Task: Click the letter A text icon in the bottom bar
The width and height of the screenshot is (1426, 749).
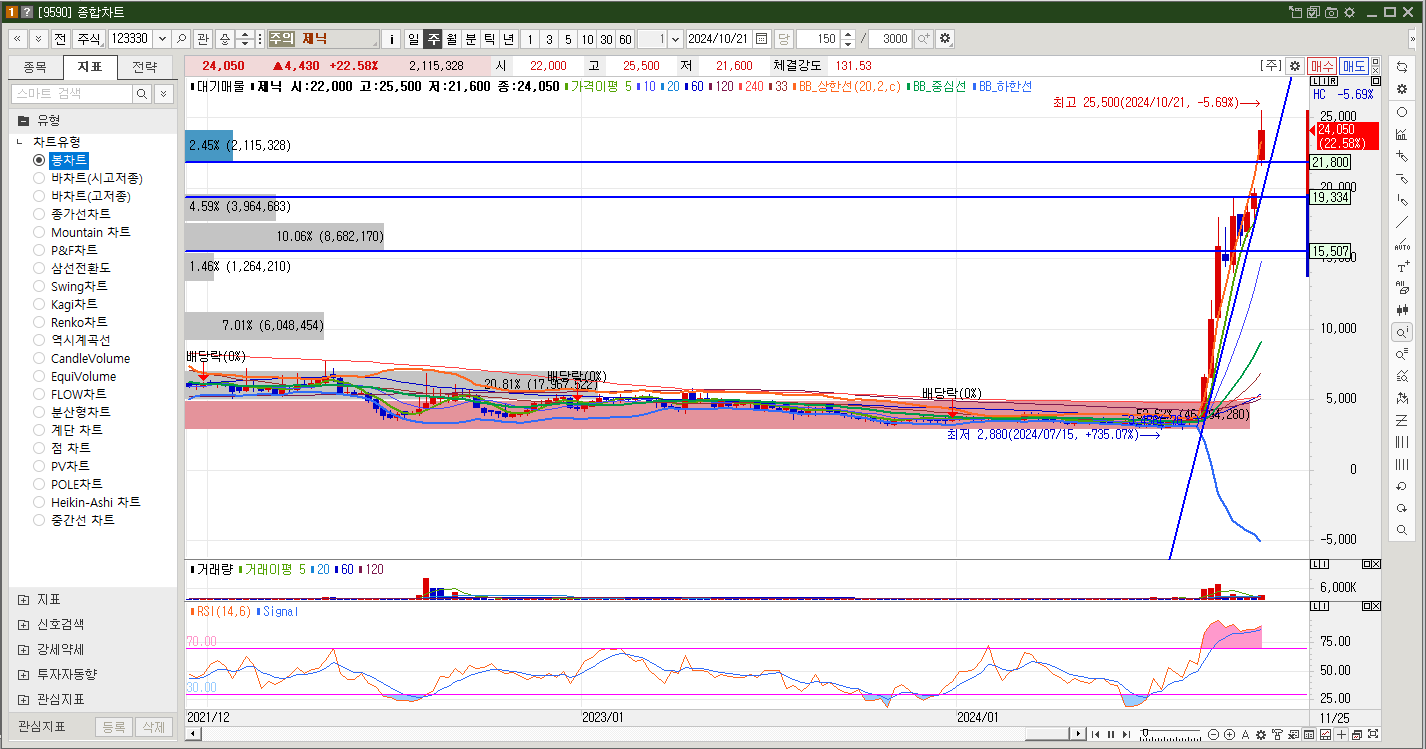Action: (1245, 734)
